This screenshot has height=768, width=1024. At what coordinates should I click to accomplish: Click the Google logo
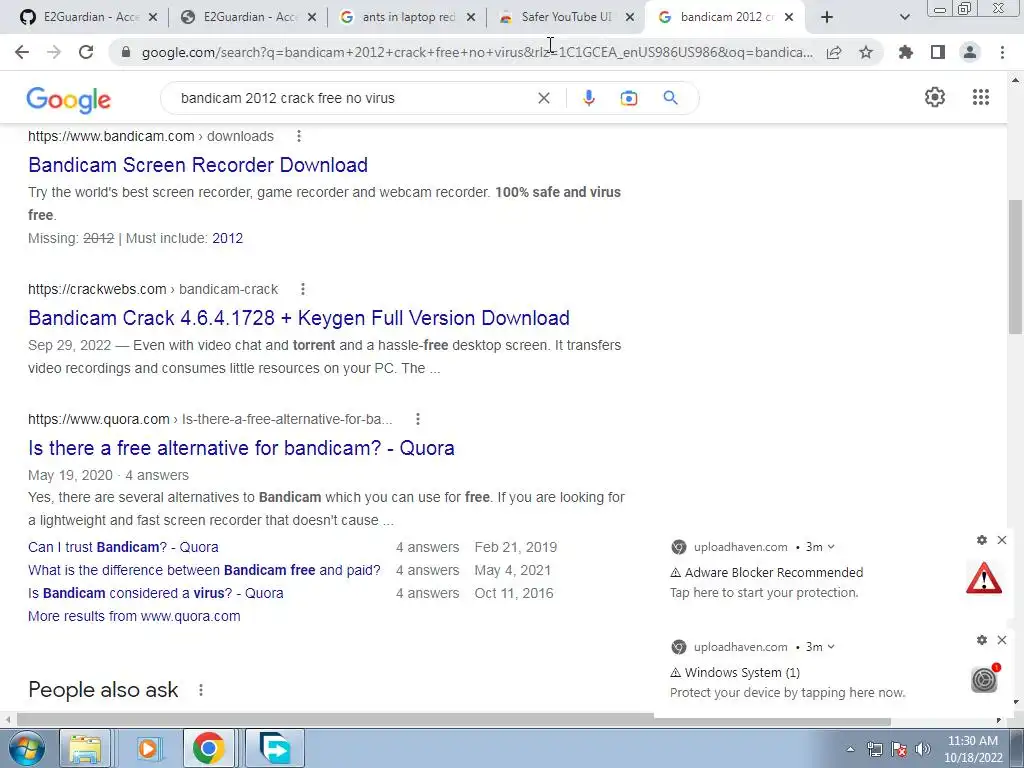(69, 99)
